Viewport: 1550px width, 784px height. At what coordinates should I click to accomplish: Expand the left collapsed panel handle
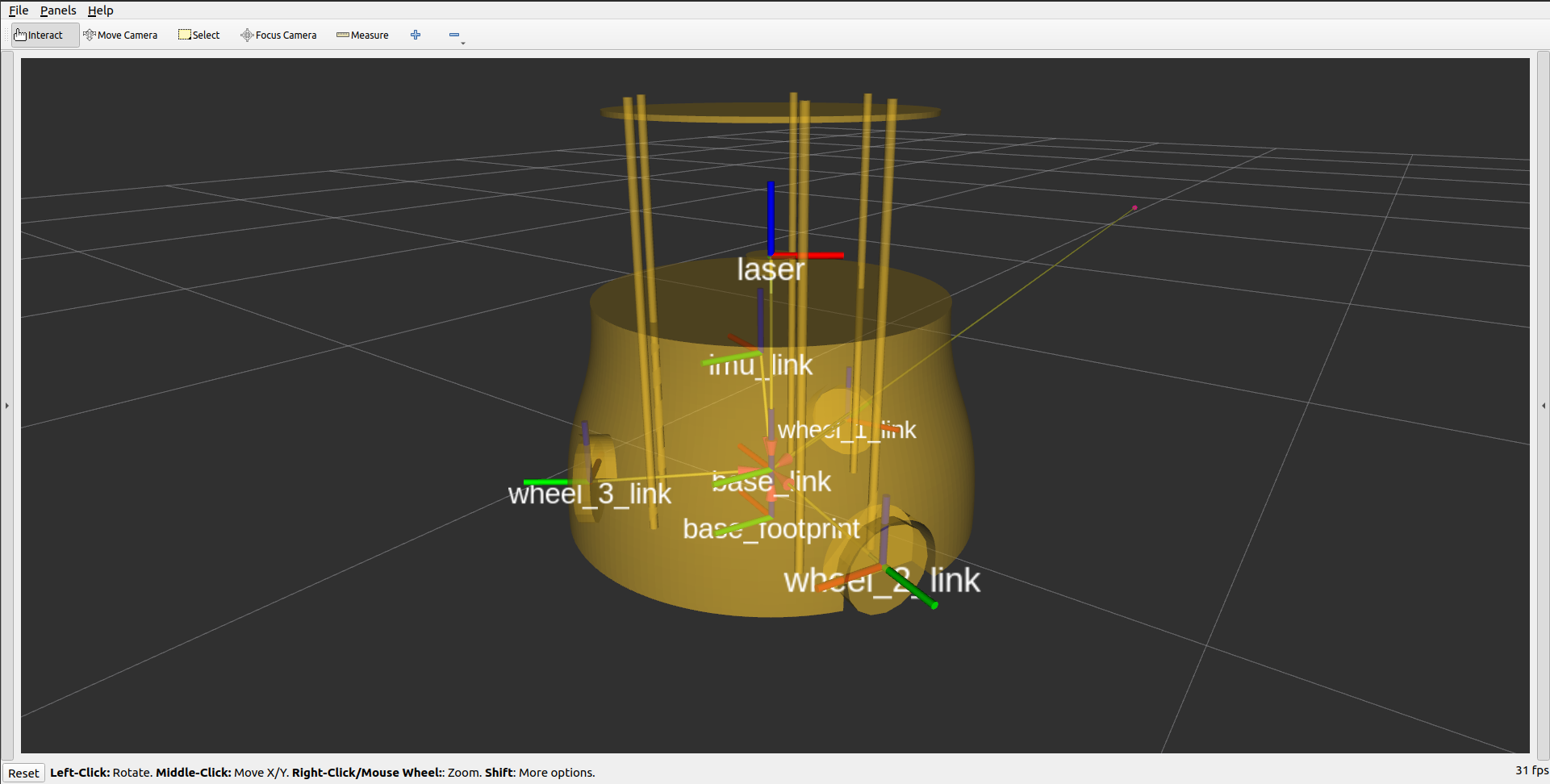pyautogui.click(x=7, y=405)
